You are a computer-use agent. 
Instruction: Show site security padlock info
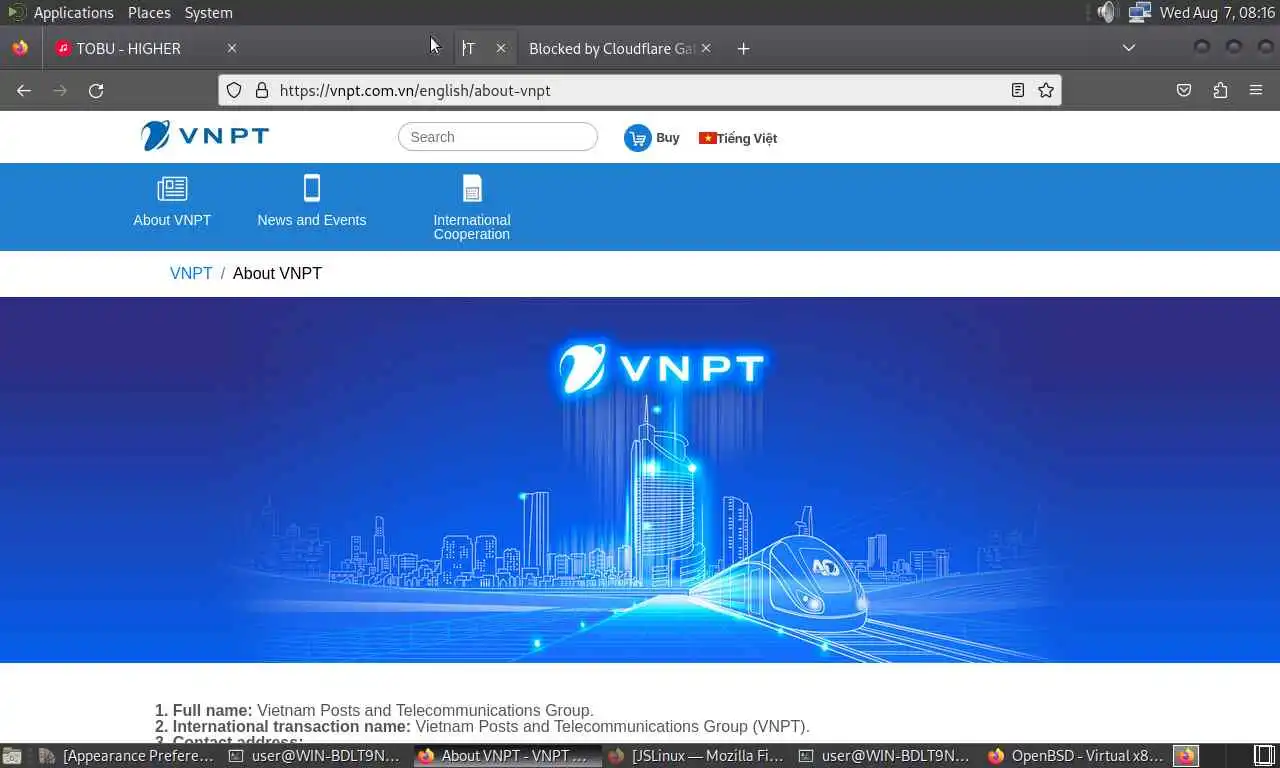click(x=262, y=90)
